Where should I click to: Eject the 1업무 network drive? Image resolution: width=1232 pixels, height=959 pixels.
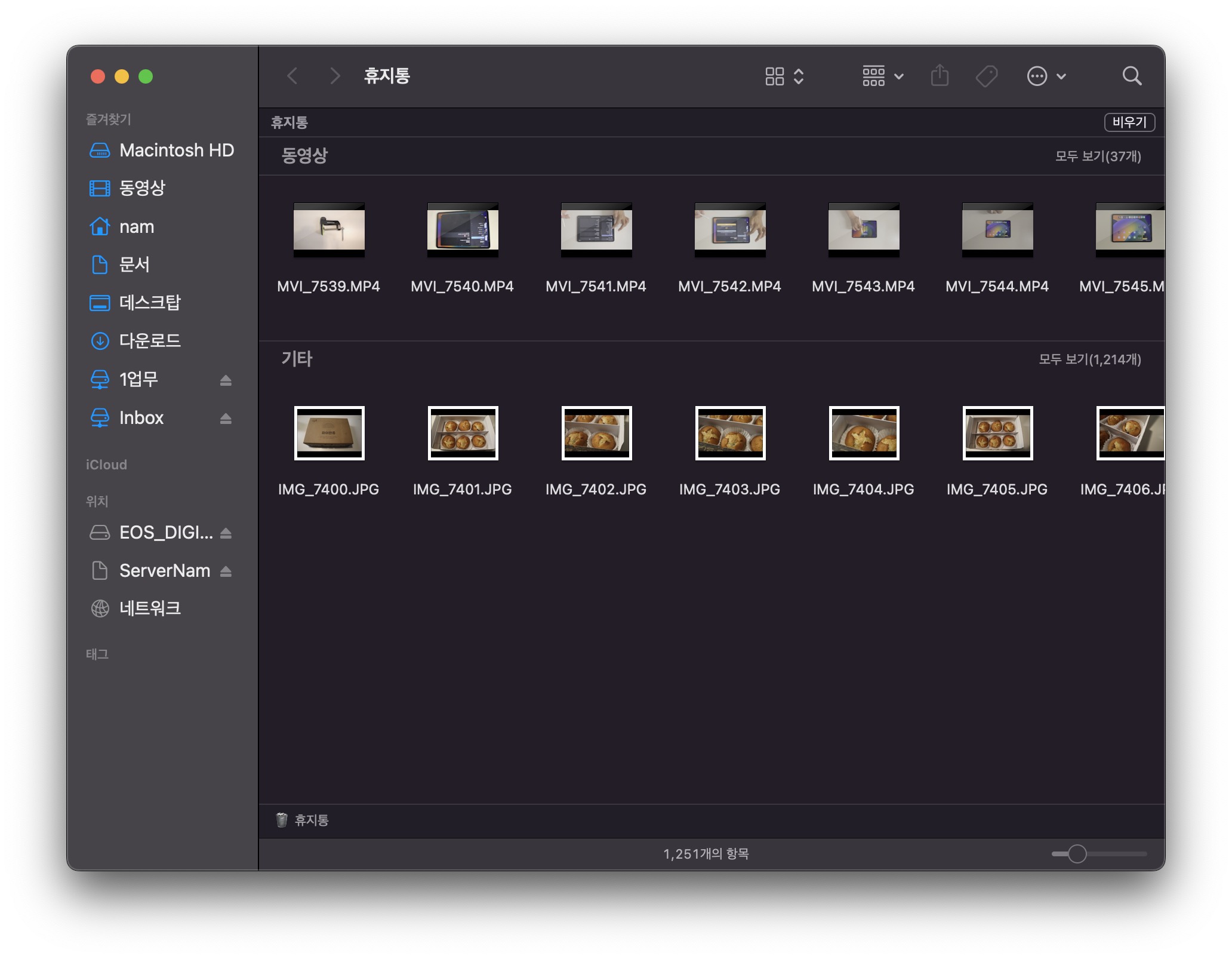pyautogui.click(x=226, y=380)
